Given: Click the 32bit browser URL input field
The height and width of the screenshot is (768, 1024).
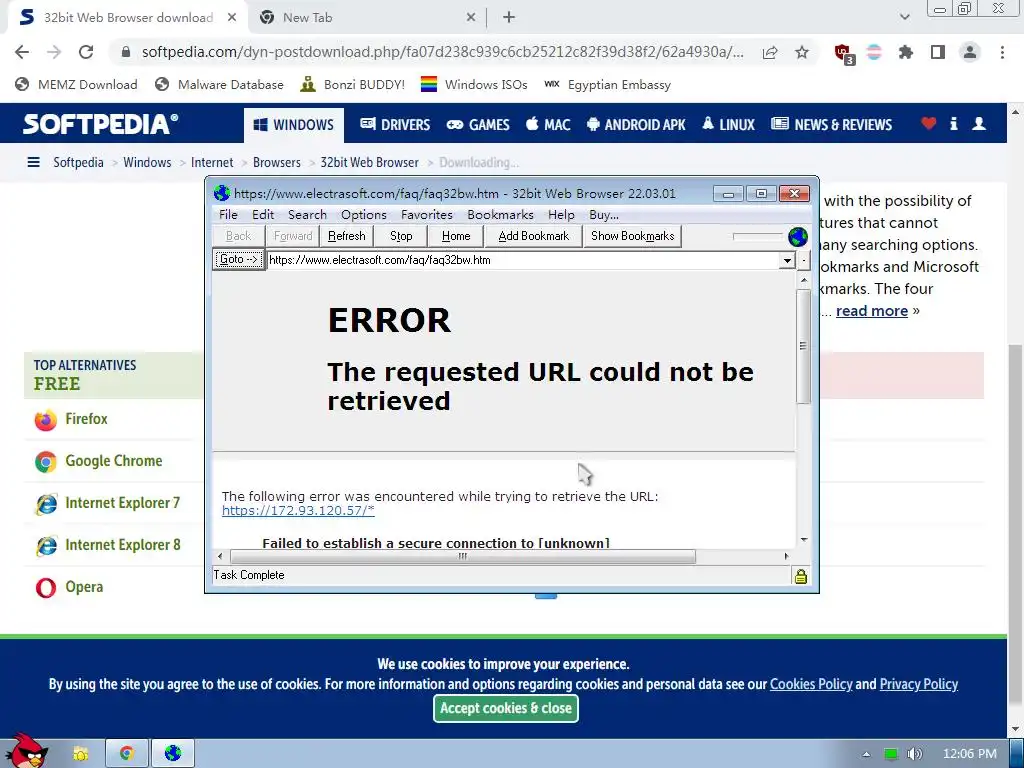Looking at the screenshot, I should point(522,260).
